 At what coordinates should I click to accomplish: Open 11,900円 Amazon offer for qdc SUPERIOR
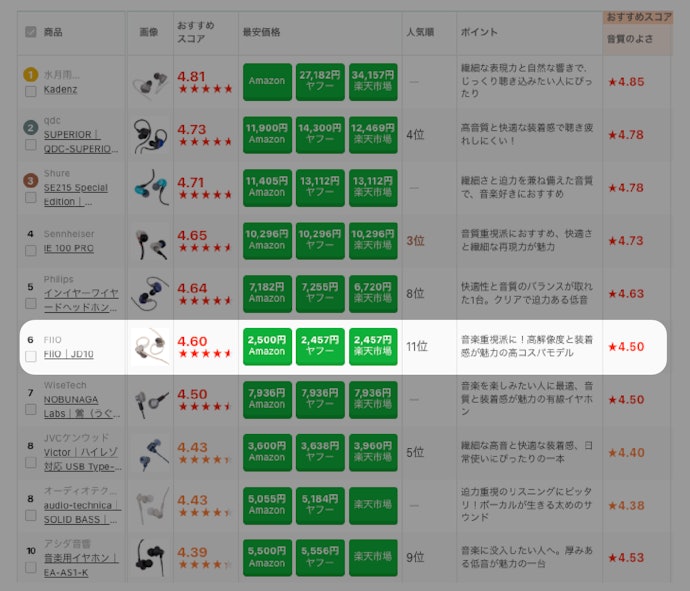[267, 135]
